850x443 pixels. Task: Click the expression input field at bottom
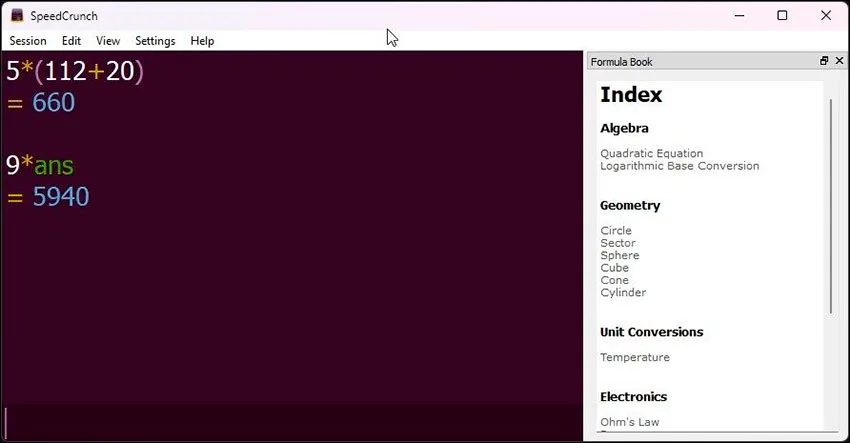pos(292,423)
